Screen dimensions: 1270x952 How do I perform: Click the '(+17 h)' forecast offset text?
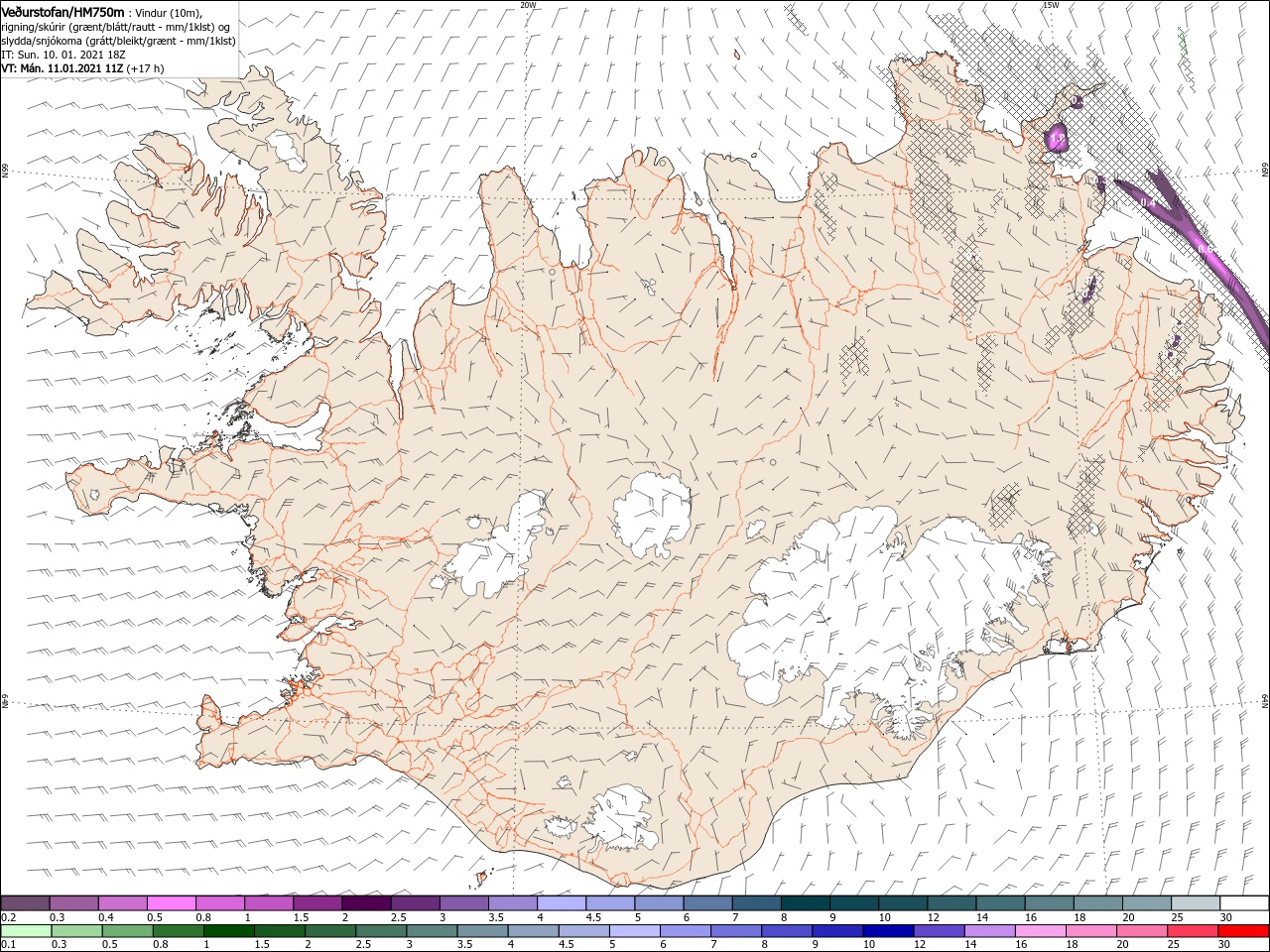coord(145,68)
